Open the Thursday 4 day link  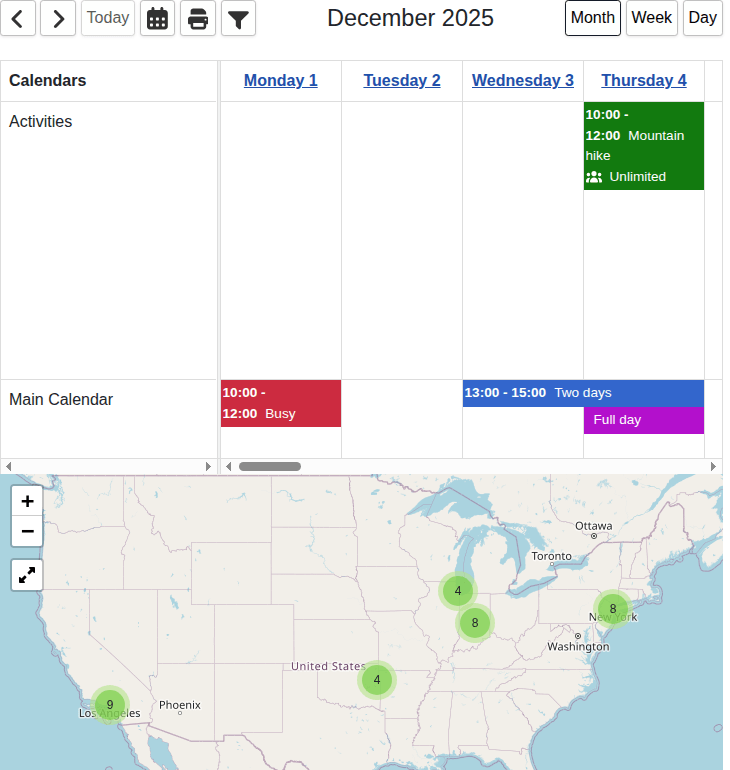[644, 81]
